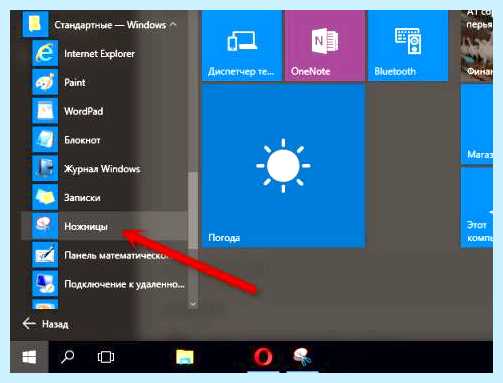Click the WordPad document icon
503x383 pixels.
coord(45,111)
